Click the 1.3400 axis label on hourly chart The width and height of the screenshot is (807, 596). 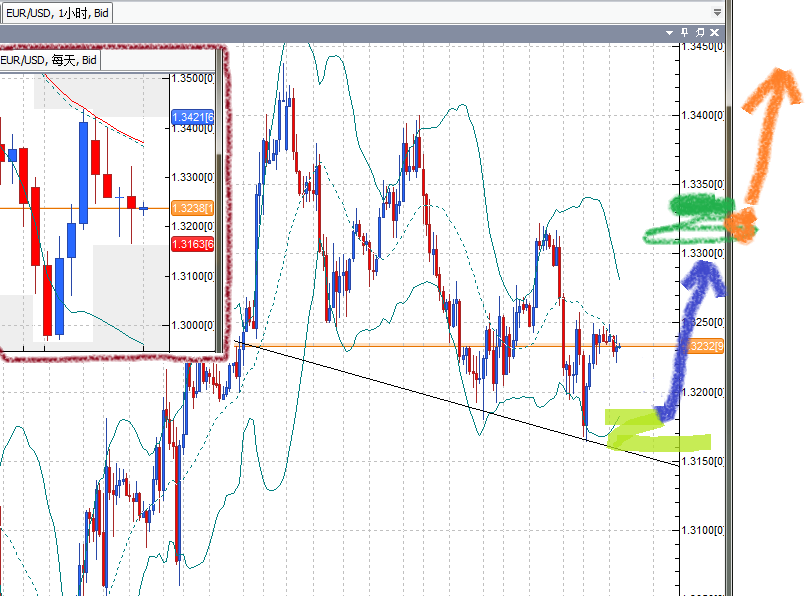pos(703,115)
